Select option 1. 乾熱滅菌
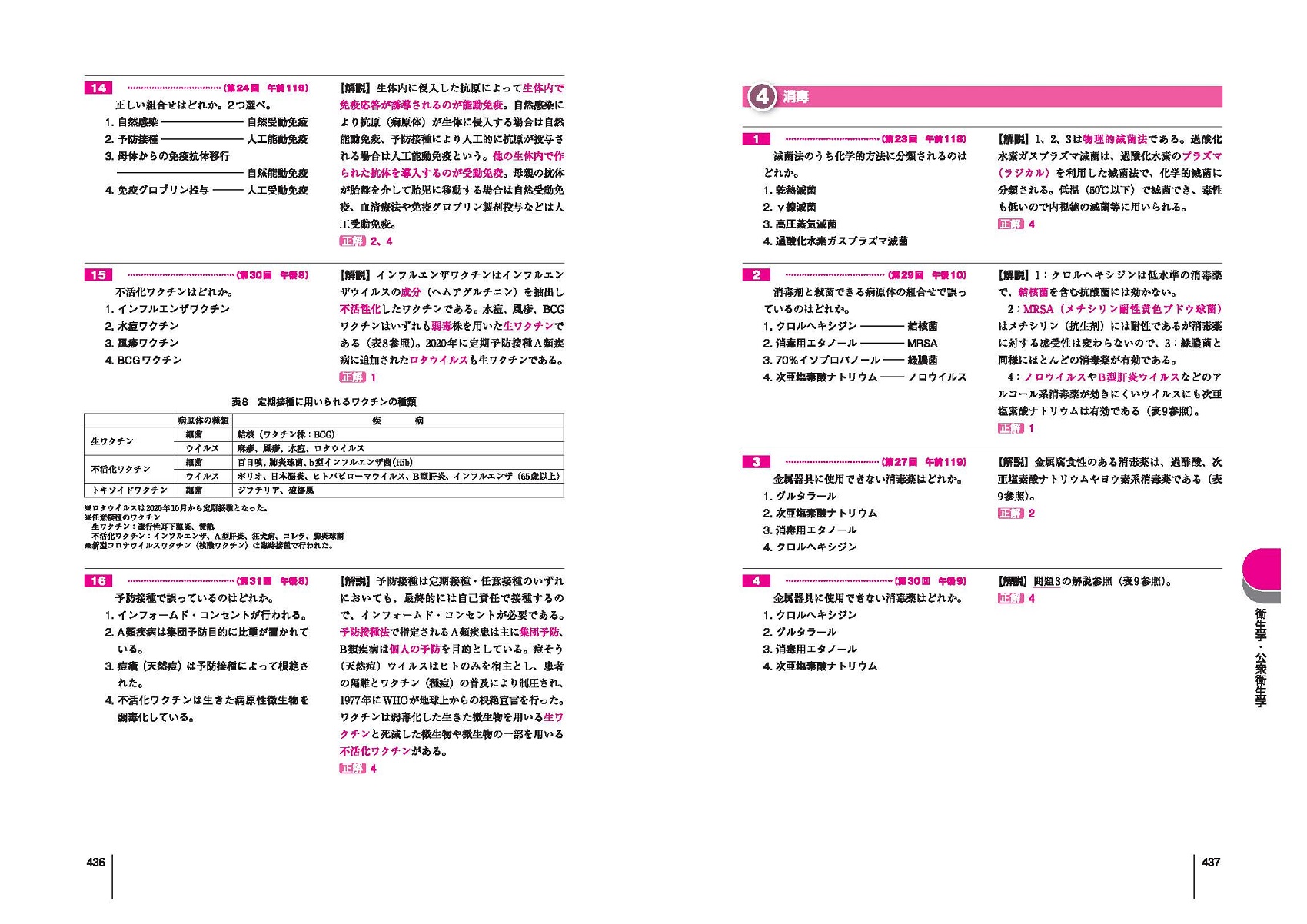 (790, 190)
